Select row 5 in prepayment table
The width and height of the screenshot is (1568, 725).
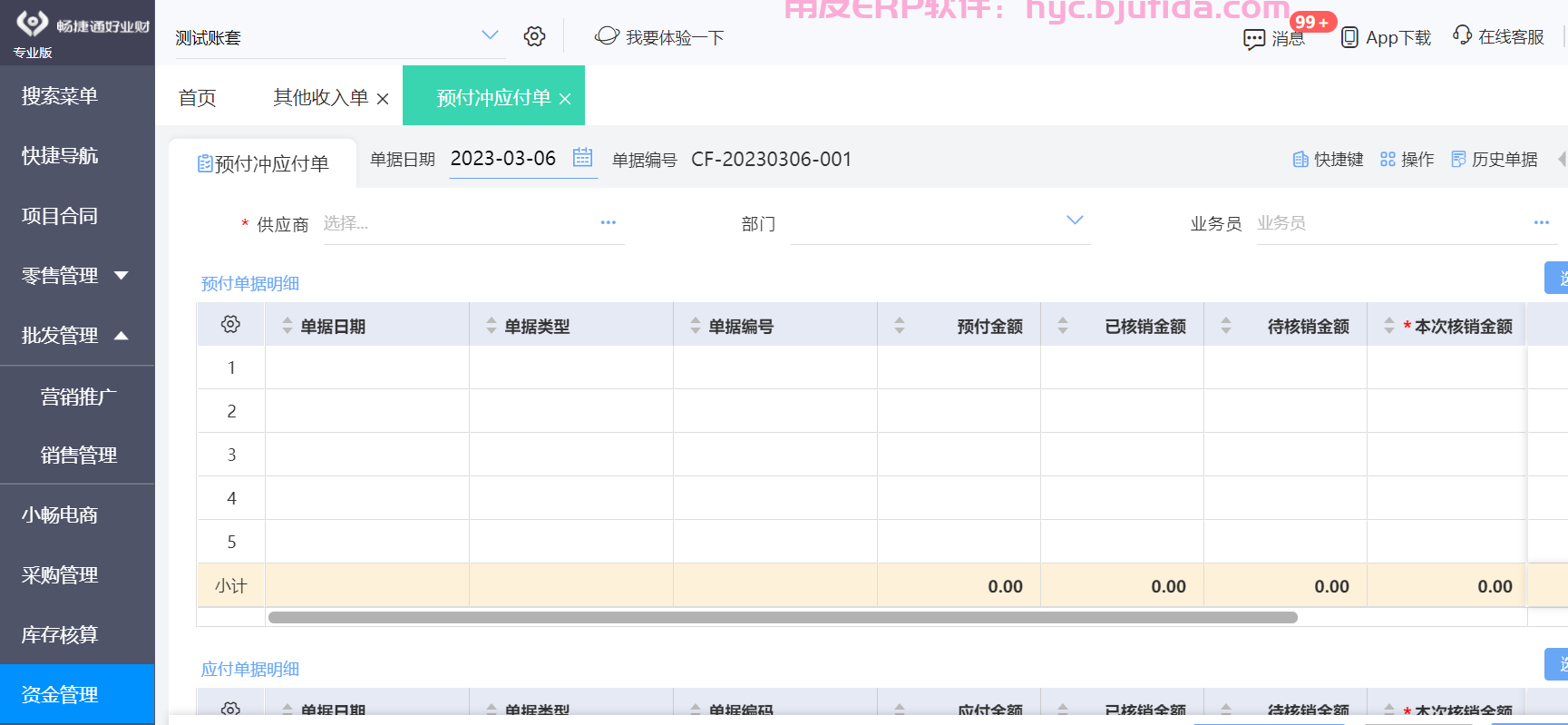pos(231,542)
